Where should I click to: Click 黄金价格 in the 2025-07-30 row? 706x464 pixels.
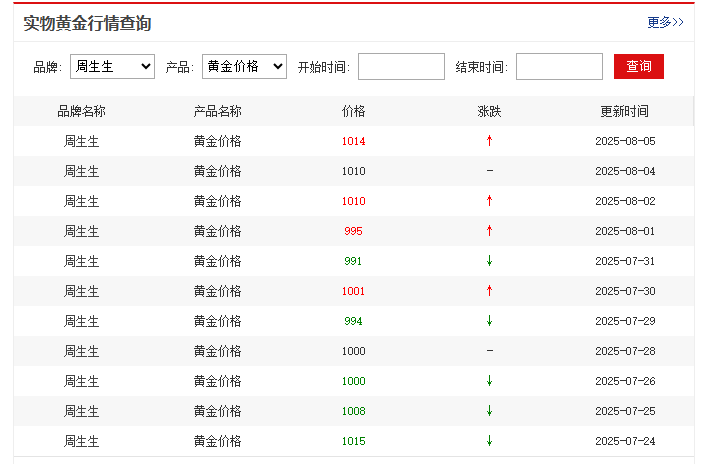217,291
